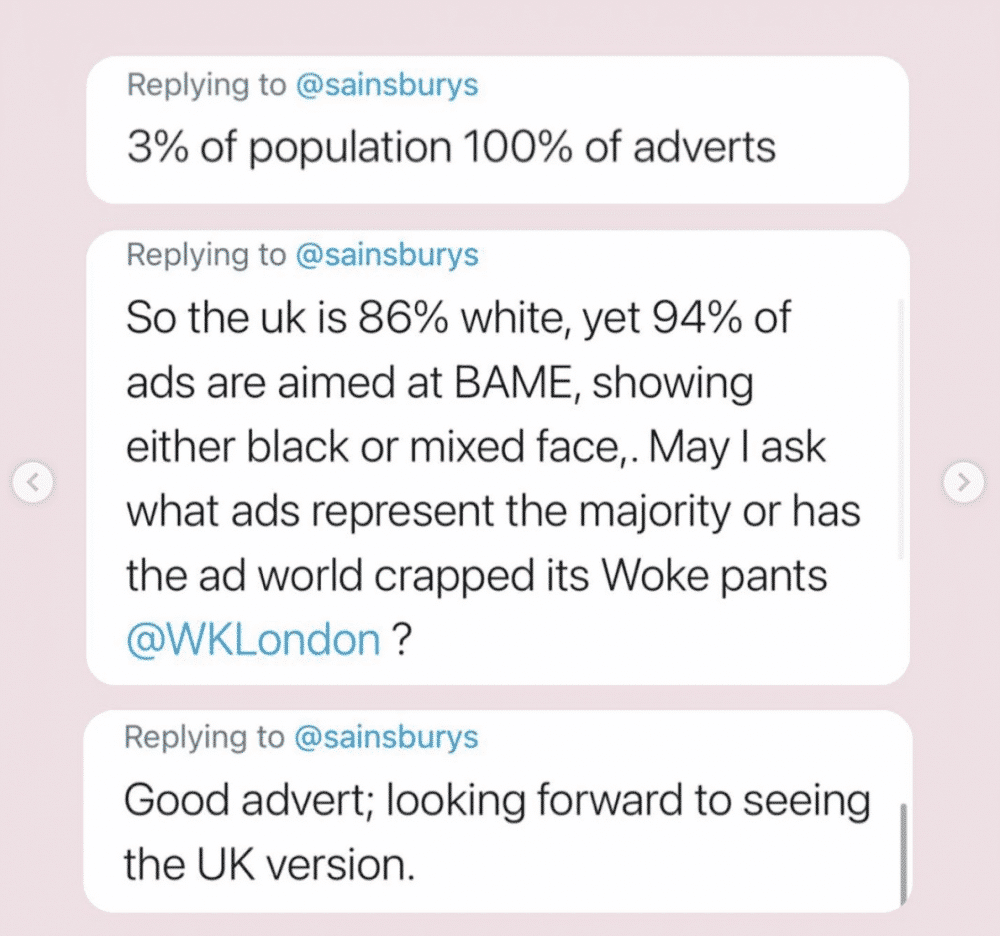The height and width of the screenshot is (936, 1000).
Task: Select the '3% of population' reply card
Action: click(x=497, y=130)
